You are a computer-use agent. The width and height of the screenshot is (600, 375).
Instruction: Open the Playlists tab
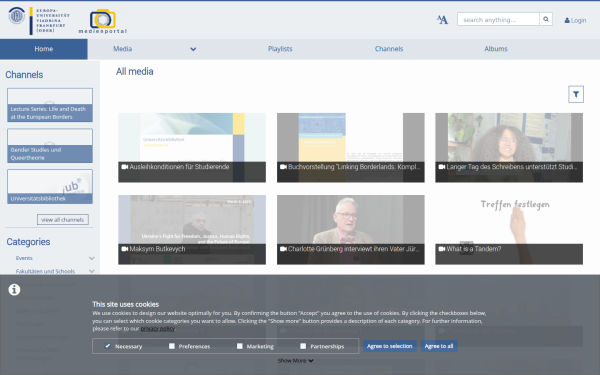coord(280,49)
